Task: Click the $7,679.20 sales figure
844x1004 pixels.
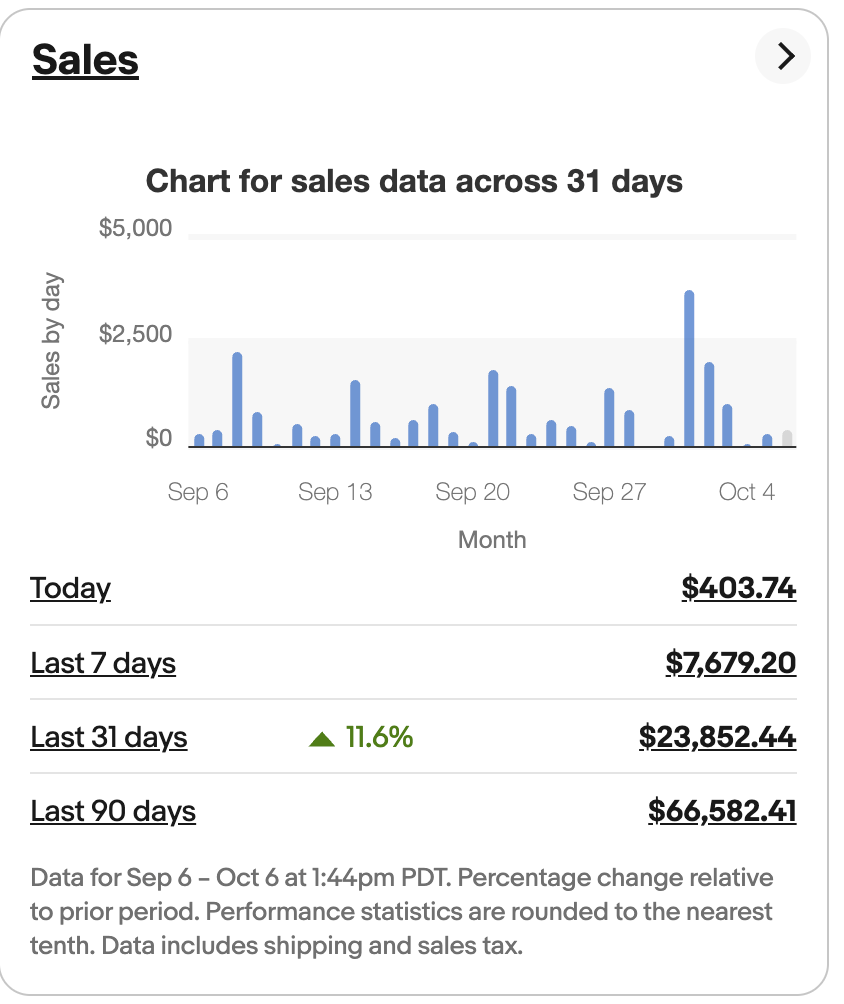Action: 731,663
